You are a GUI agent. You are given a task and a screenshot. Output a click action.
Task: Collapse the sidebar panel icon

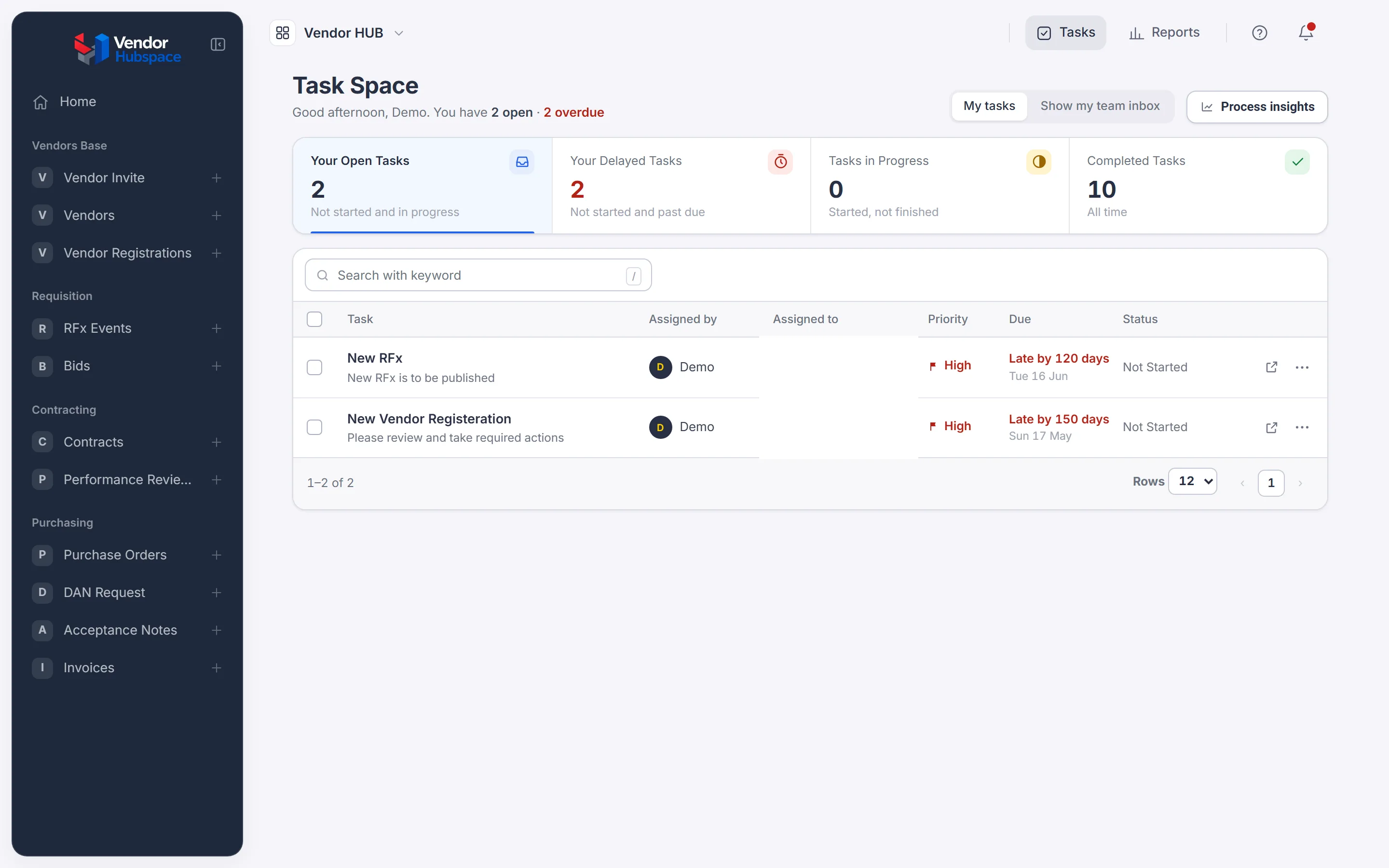click(x=218, y=44)
